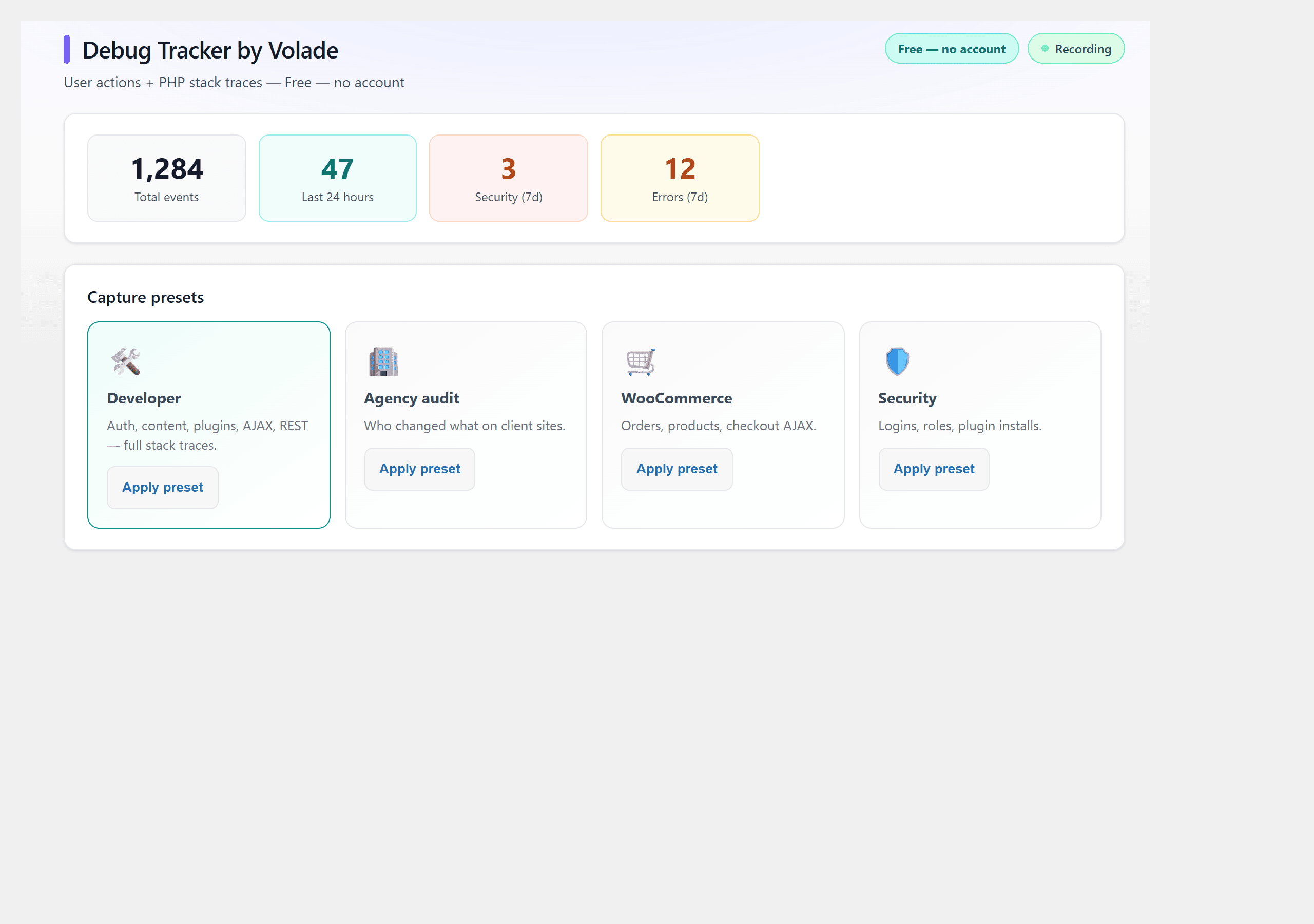Open the Total events stat card
The image size is (1314, 924).
click(x=166, y=178)
